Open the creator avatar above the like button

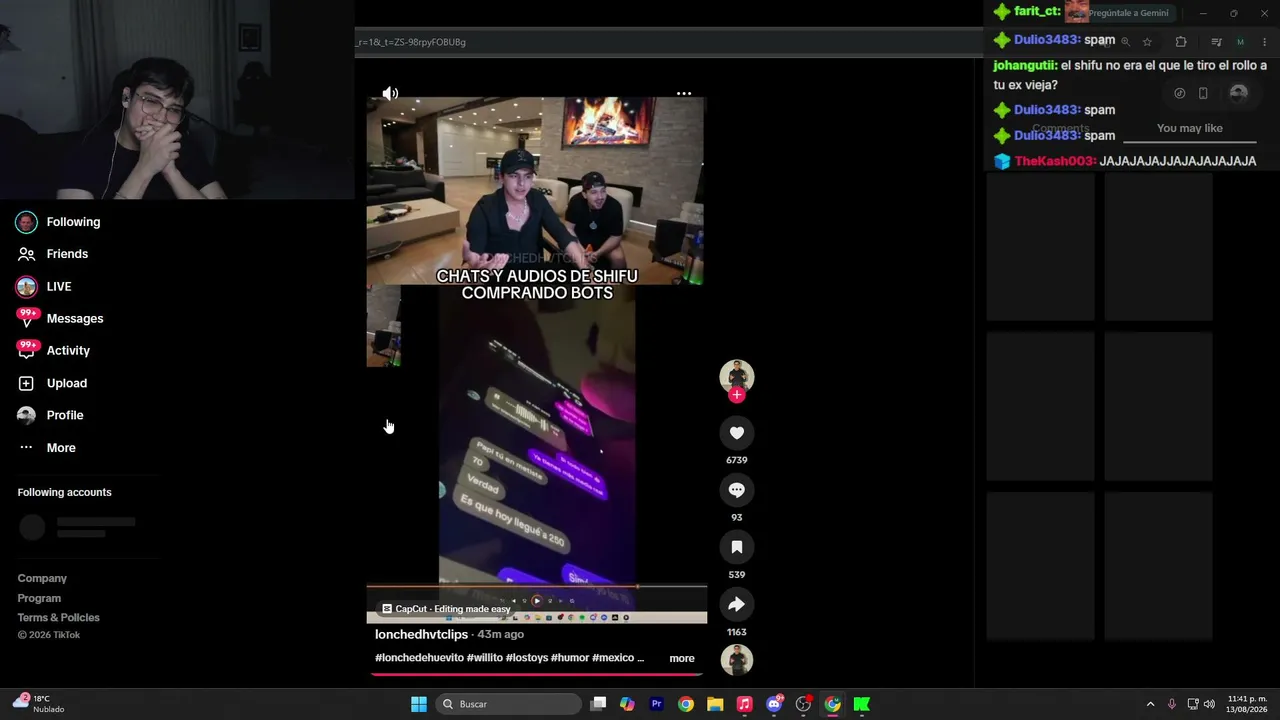tap(737, 376)
